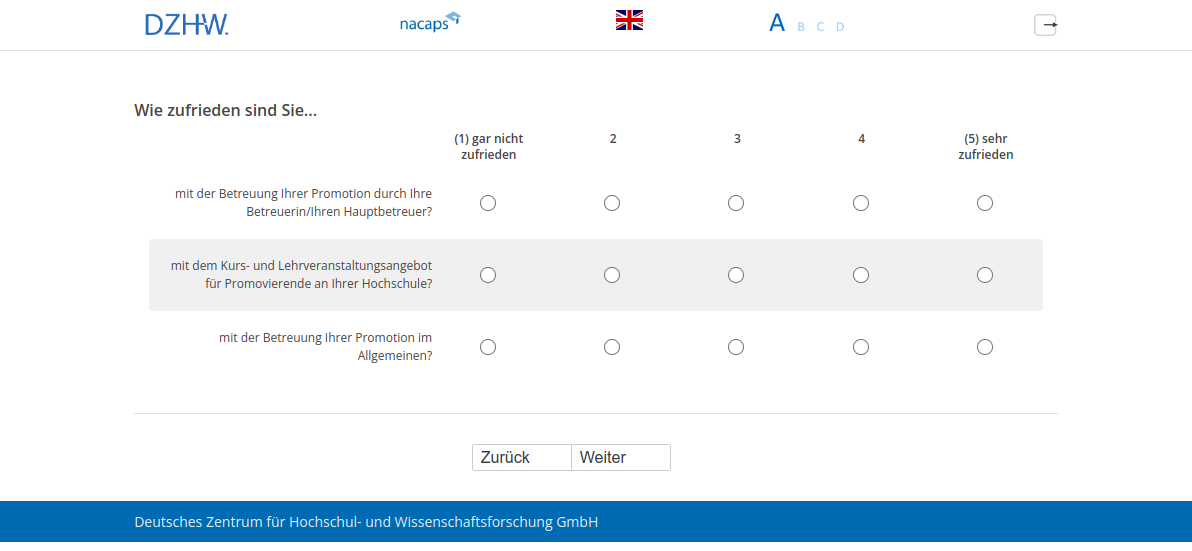The height and width of the screenshot is (551, 1192).
Task: Rate Kurs- und Lehrveranstaltungsangebot as 5
Action: (x=985, y=275)
